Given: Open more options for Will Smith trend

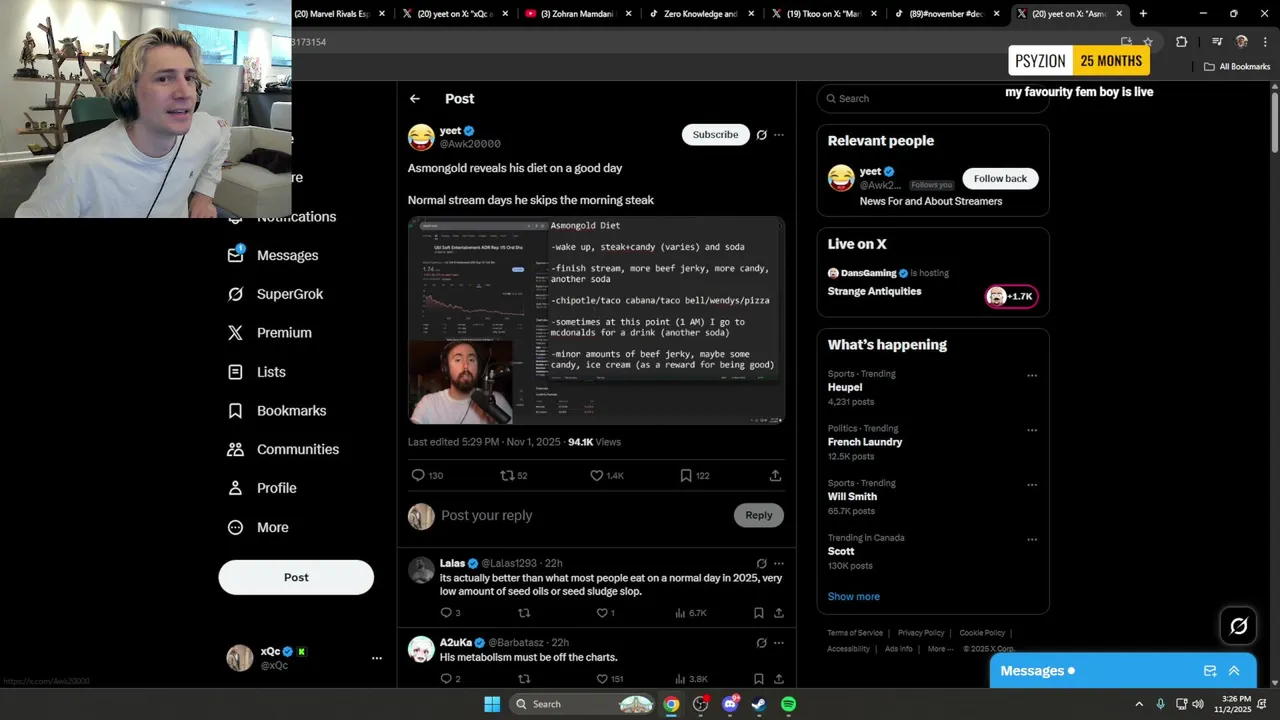Looking at the screenshot, I should (x=1032, y=485).
